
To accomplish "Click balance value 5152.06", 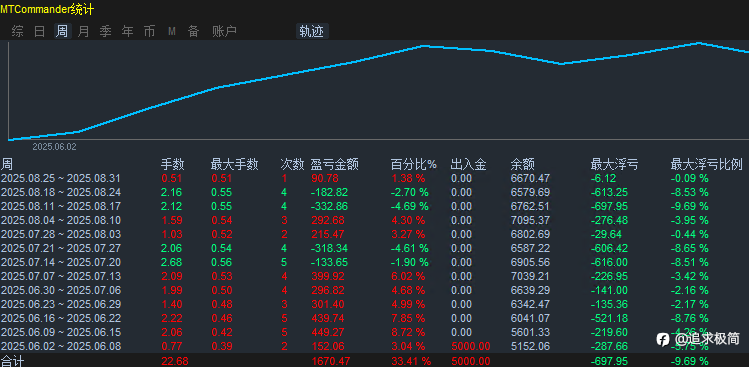I will point(530,346).
